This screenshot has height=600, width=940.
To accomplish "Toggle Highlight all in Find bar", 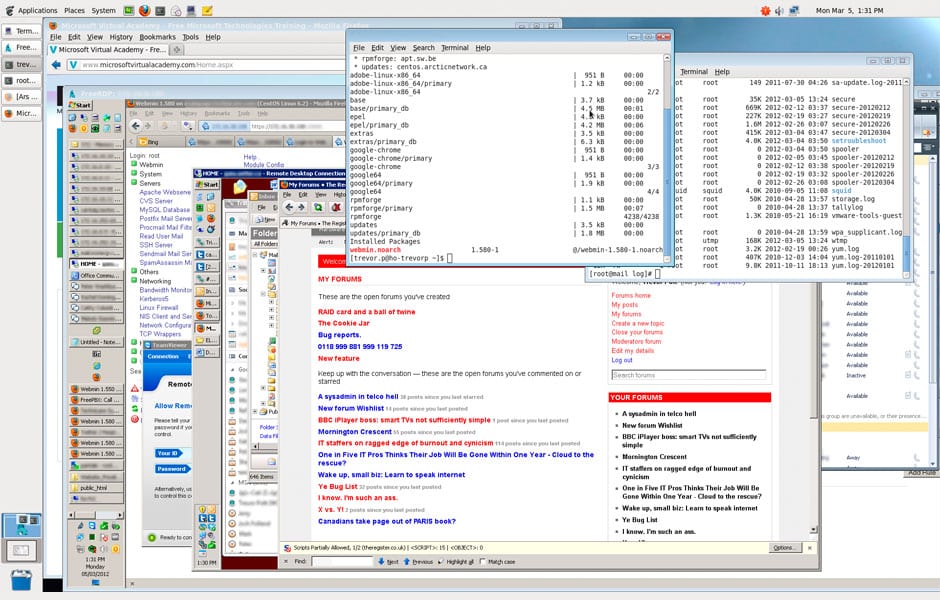I will coord(456,562).
